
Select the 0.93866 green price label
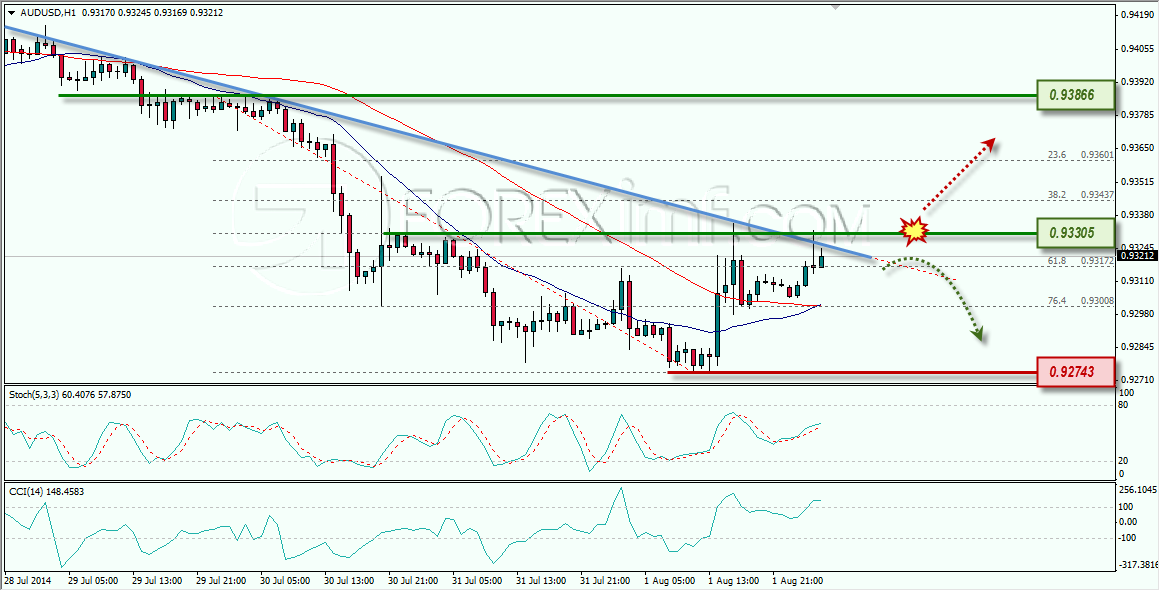(x=1075, y=95)
